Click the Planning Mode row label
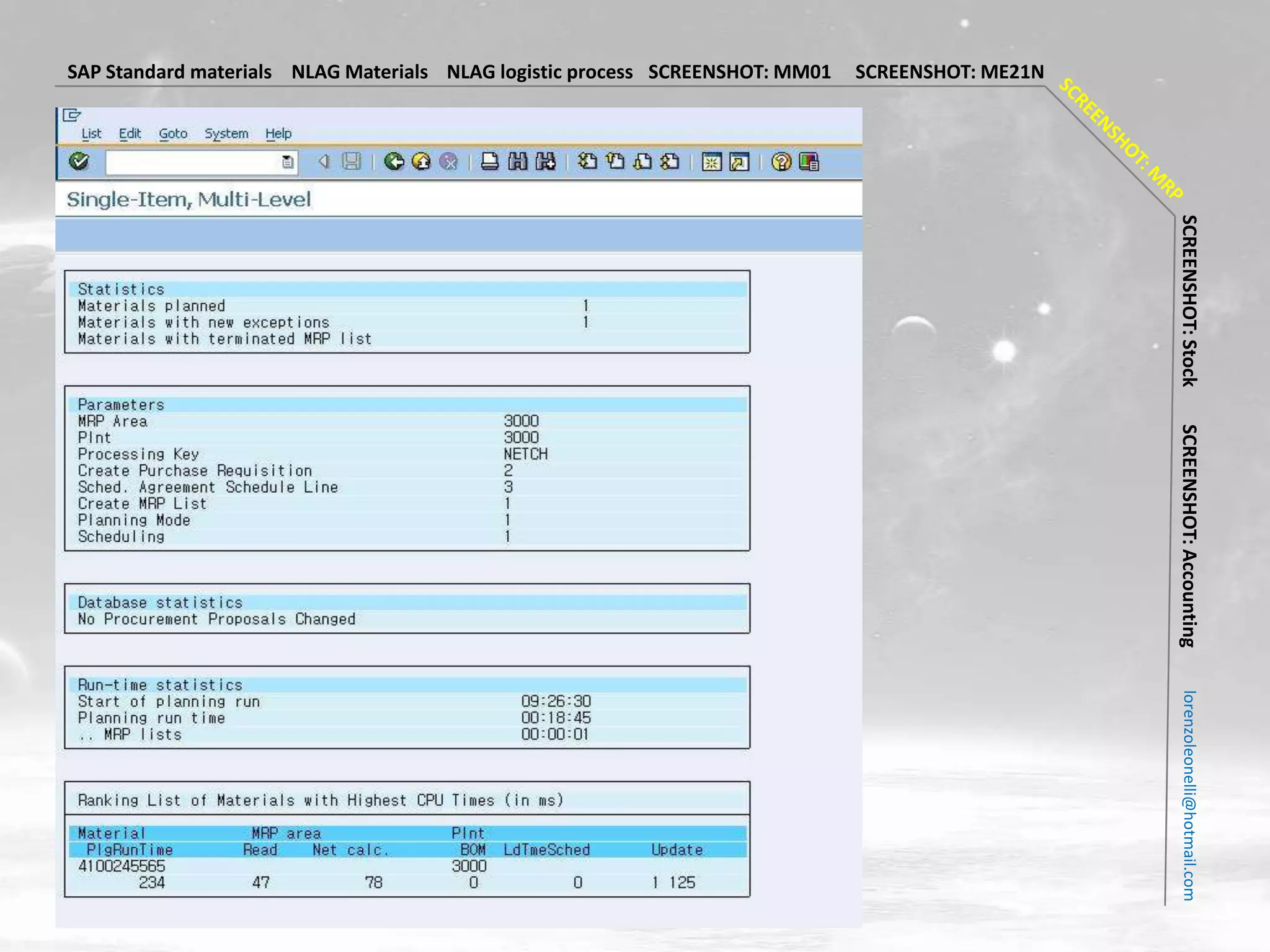Screen dimensions: 1270x952 pyautogui.click(x=134, y=520)
